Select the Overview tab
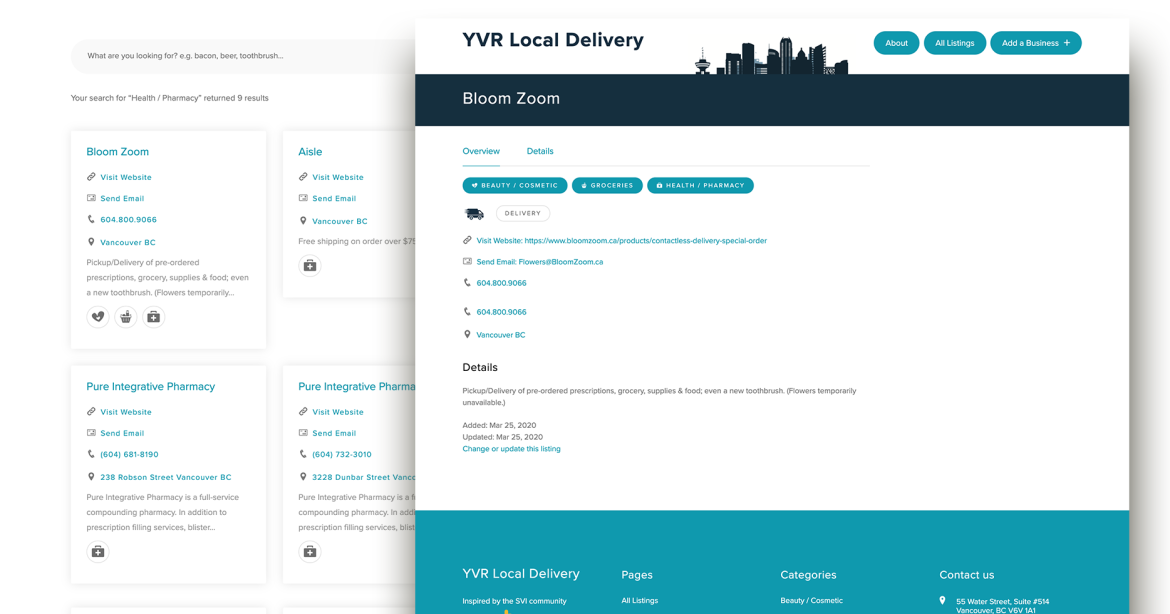 (481, 152)
